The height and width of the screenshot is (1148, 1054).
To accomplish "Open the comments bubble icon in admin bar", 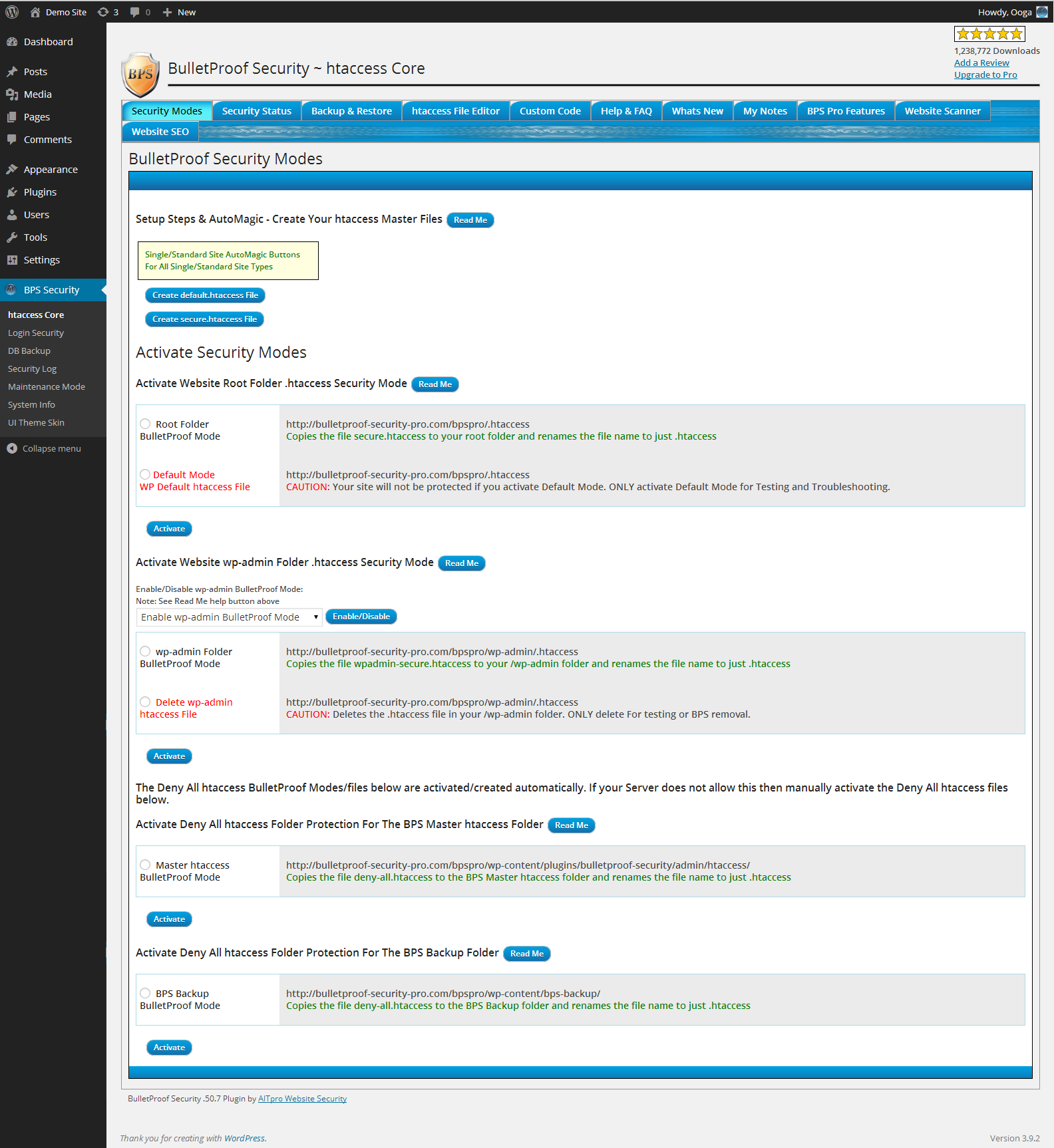I will tap(134, 12).
